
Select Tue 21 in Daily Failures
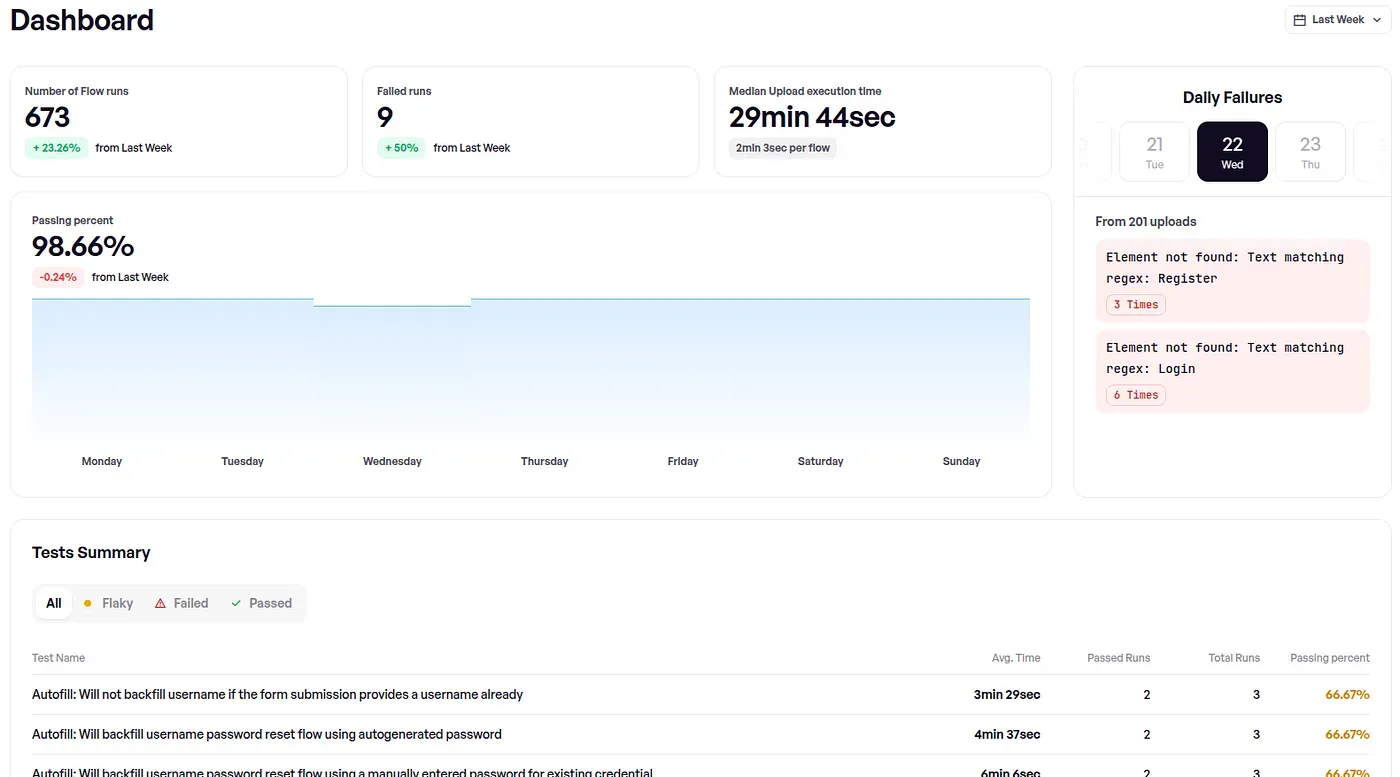1154,152
